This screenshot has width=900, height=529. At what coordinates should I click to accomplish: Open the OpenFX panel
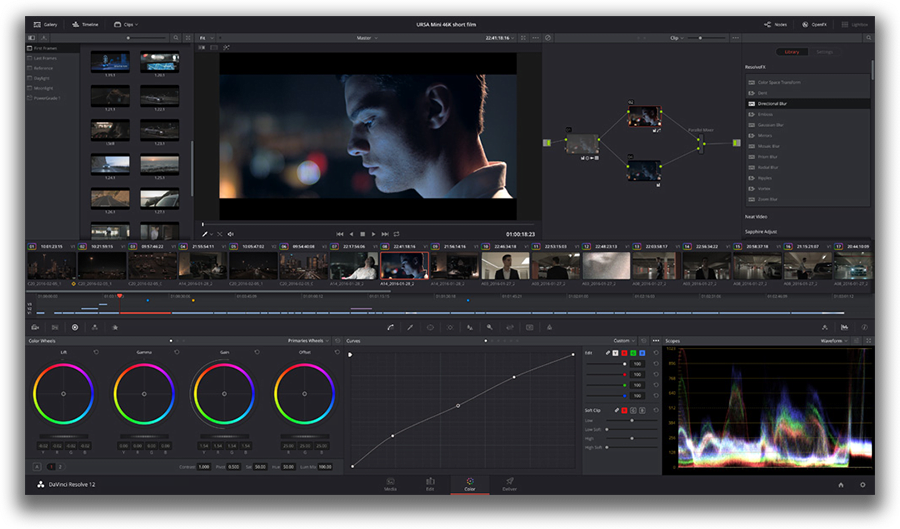(x=813, y=24)
